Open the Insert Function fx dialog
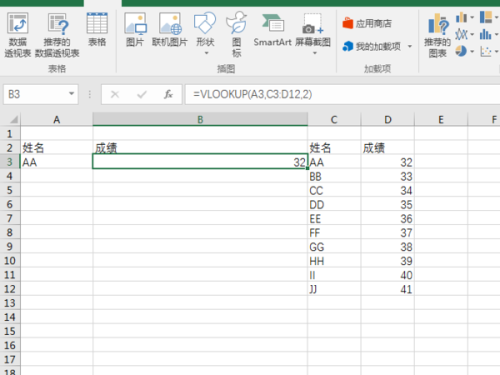This screenshot has height=375, width=500. click(168, 95)
